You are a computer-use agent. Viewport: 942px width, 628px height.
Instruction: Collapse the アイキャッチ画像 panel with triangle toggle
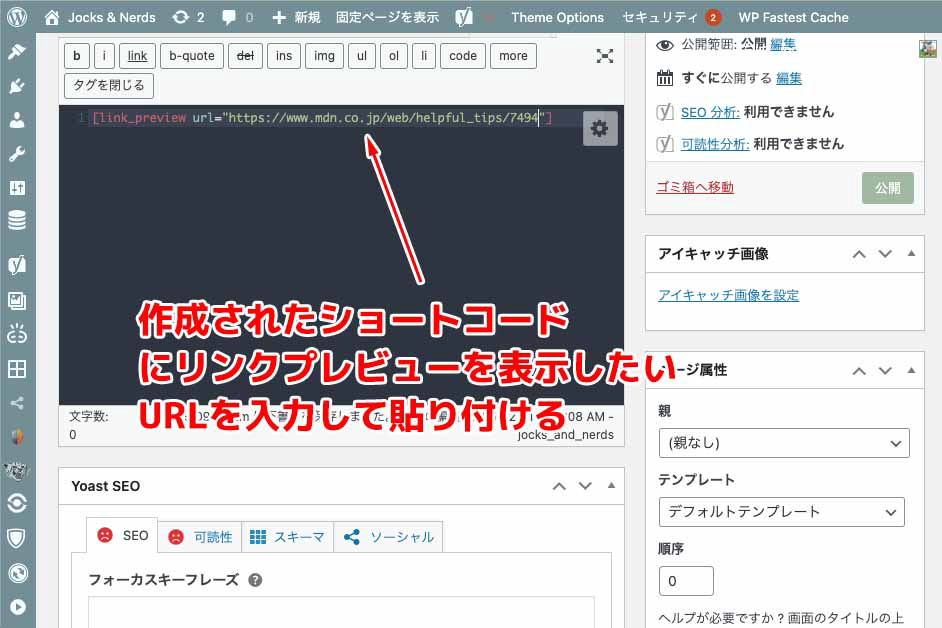tap(911, 254)
